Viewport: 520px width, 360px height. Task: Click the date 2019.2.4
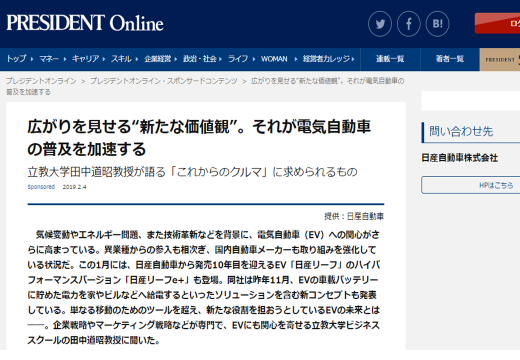click(x=74, y=187)
